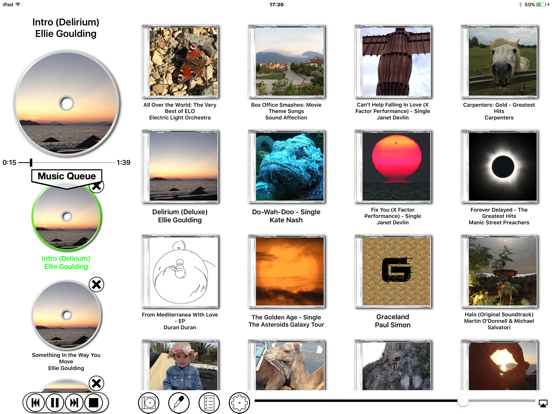Open the Fix You single cover
The image size is (552, 414).
(x=394, y=167)
